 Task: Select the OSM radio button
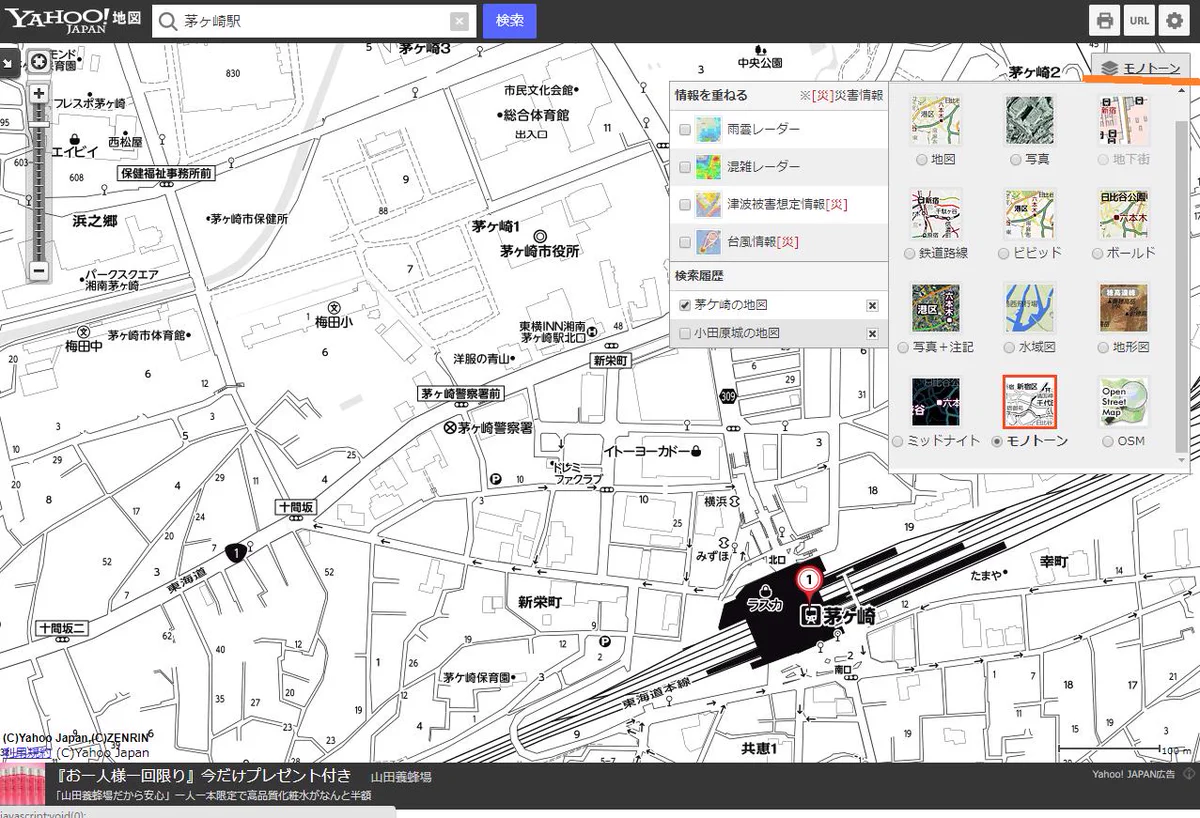(x=1107, y=441)
